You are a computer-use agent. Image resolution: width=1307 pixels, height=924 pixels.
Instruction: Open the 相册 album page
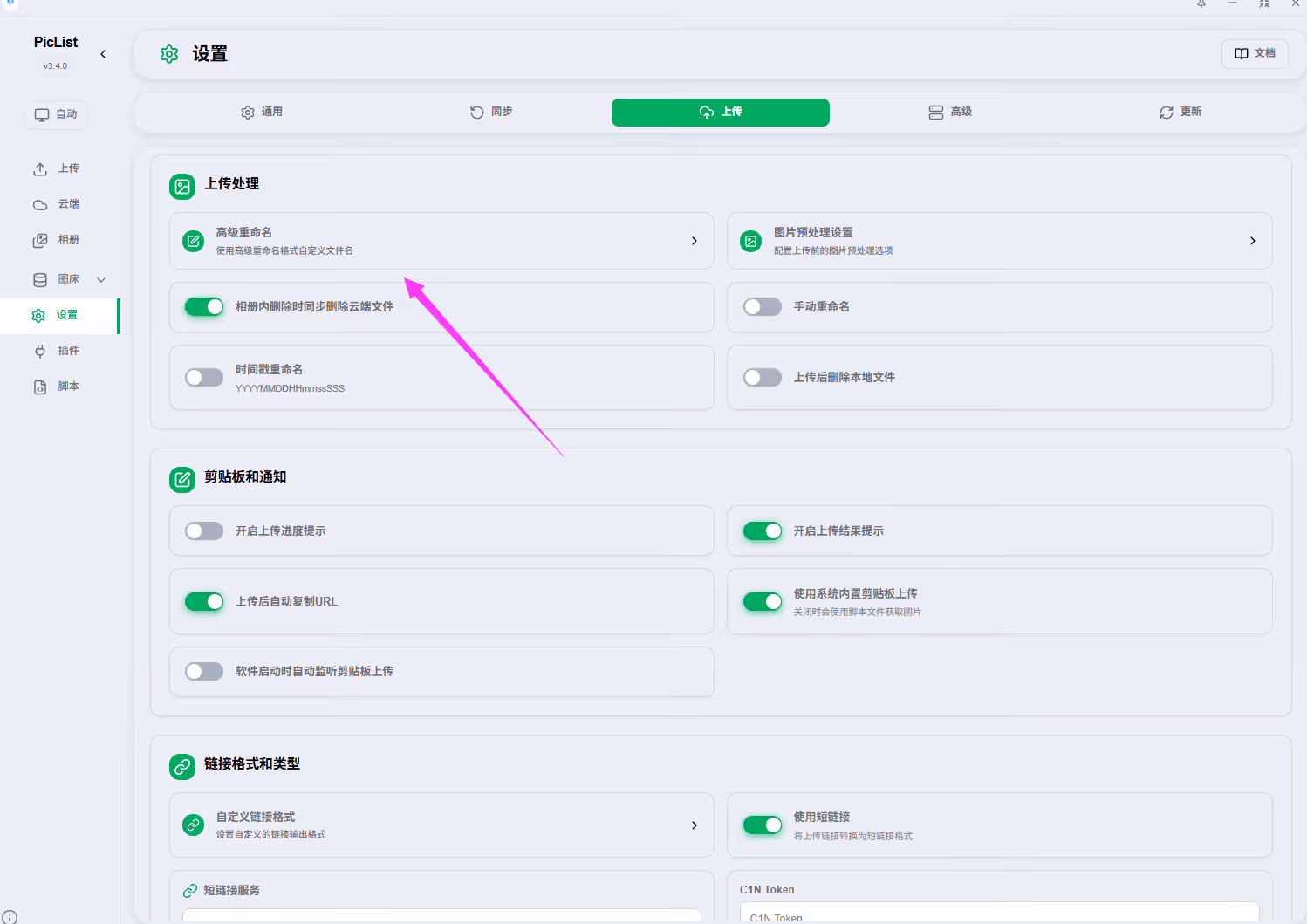59,240
